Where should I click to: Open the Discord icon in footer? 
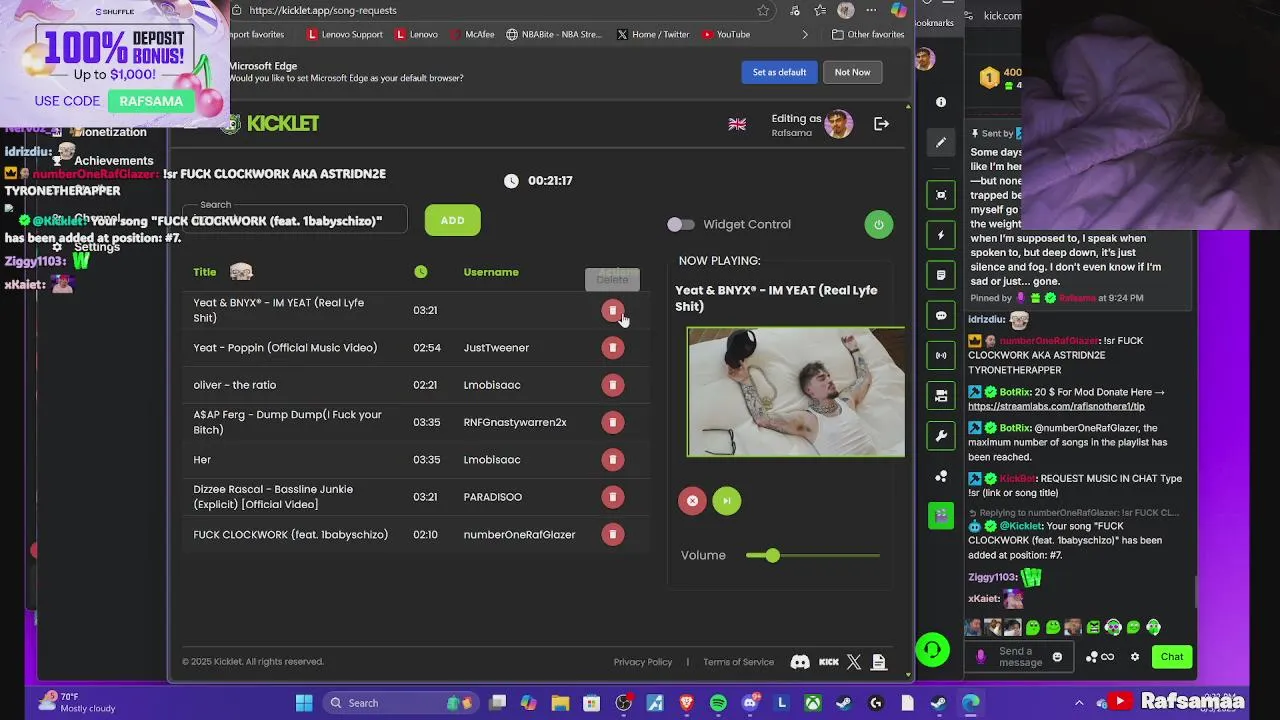pos(800,662)
